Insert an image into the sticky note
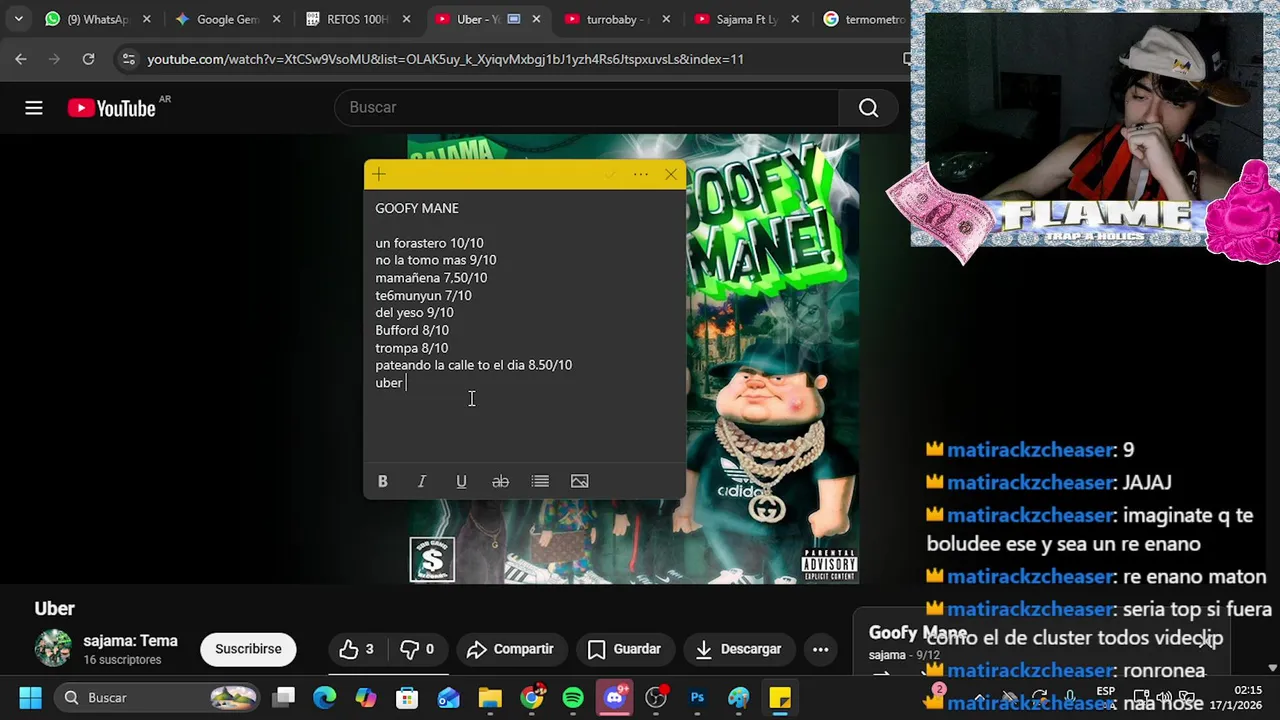The image size is (1280, 720). pyautogui.click(x=579, y=481)
